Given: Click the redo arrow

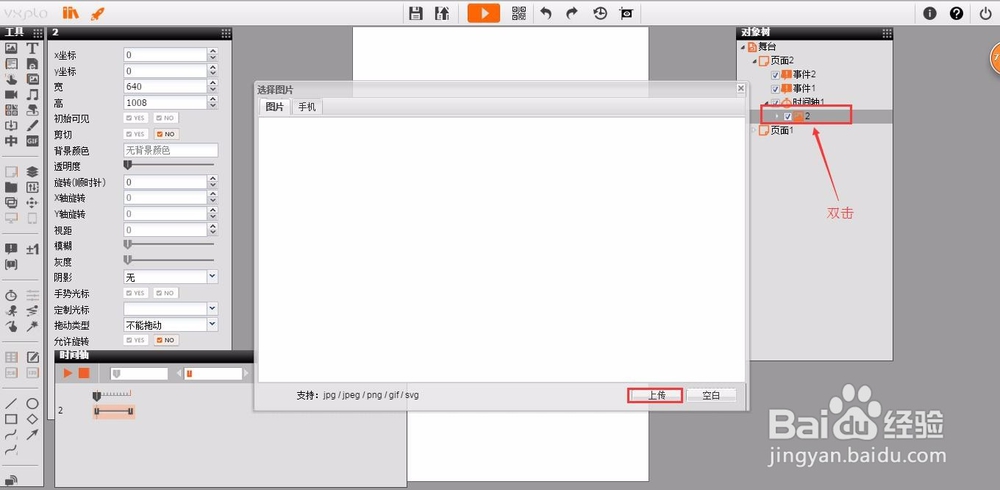Looking at the screenshot, I should pos(572,13).
